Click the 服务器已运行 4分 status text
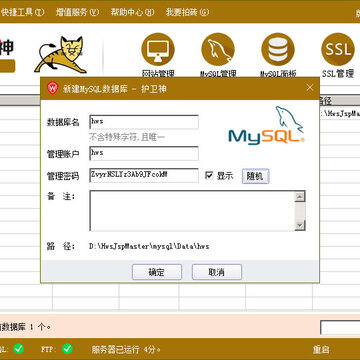360x360 pixels. pos(126,349)
